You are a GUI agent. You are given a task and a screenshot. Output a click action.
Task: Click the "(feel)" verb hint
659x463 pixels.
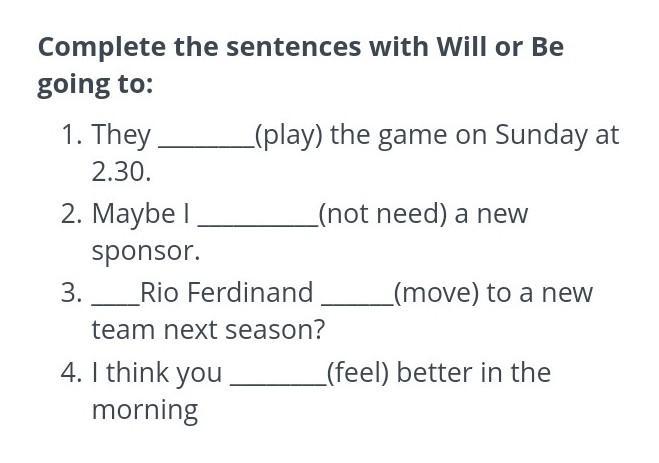click(358, 372)
